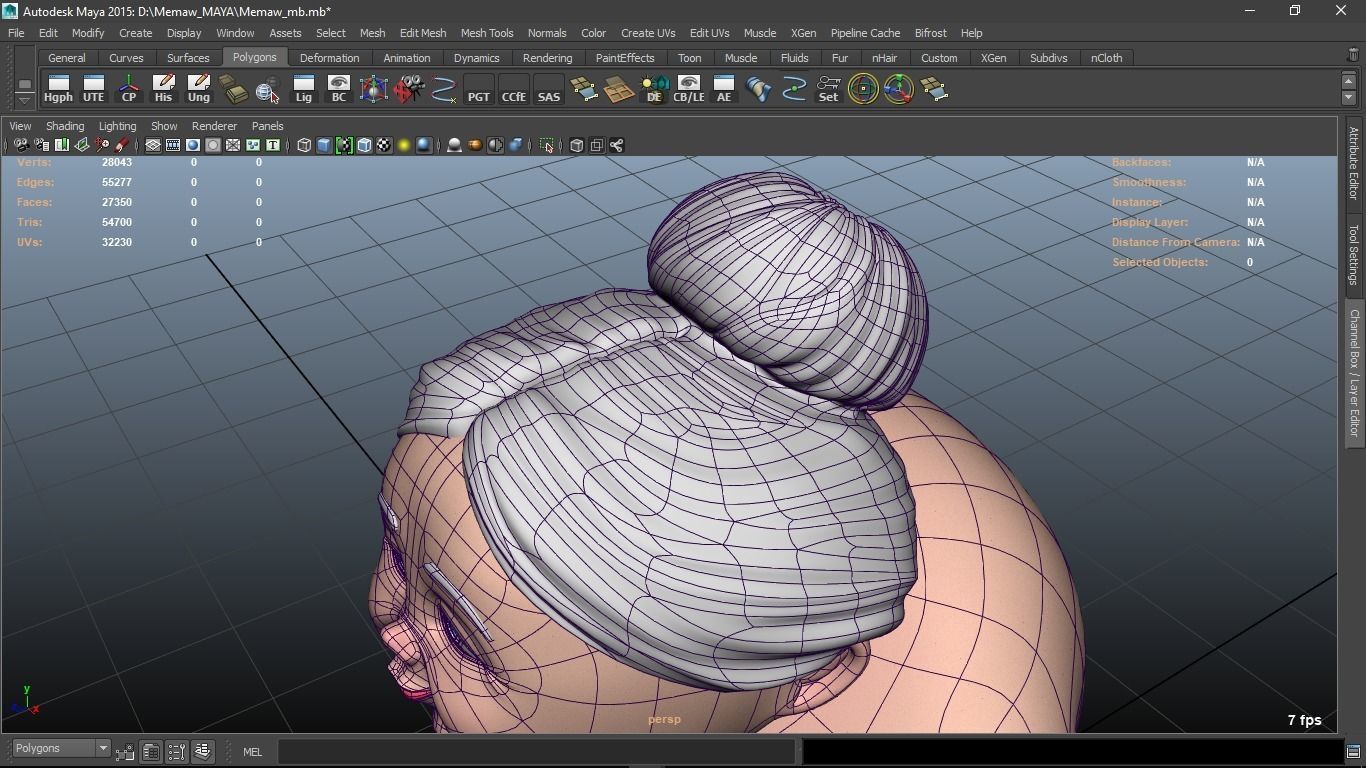Toggle use all lights yellow bulb icon
1366x768 pixels.
tap(404, 146)
